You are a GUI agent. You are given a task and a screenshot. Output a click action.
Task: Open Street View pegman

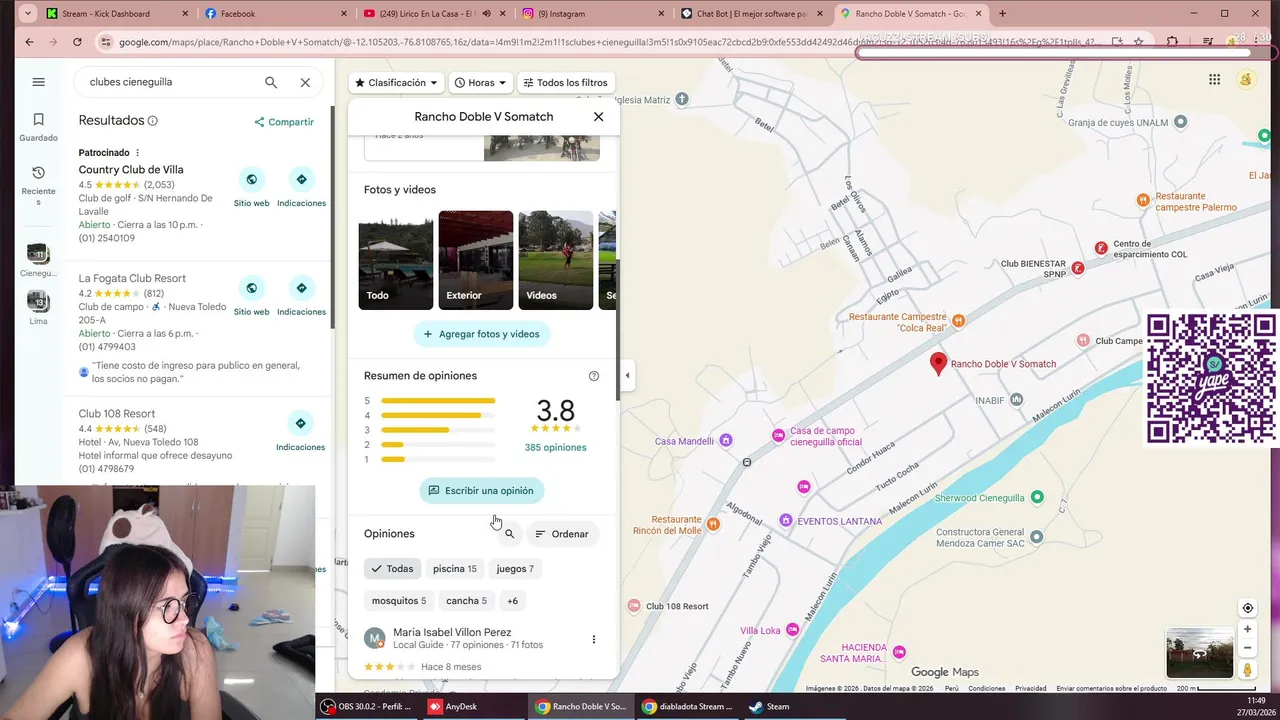[x=1247, y=670]
